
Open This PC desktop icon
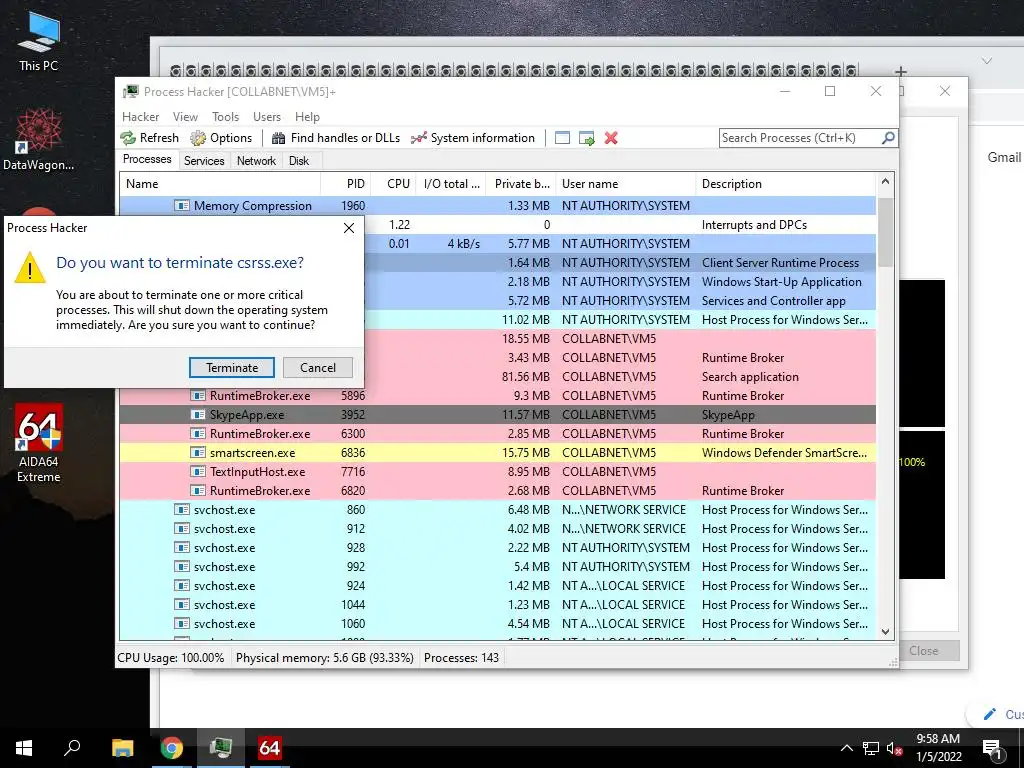(39, 40)
